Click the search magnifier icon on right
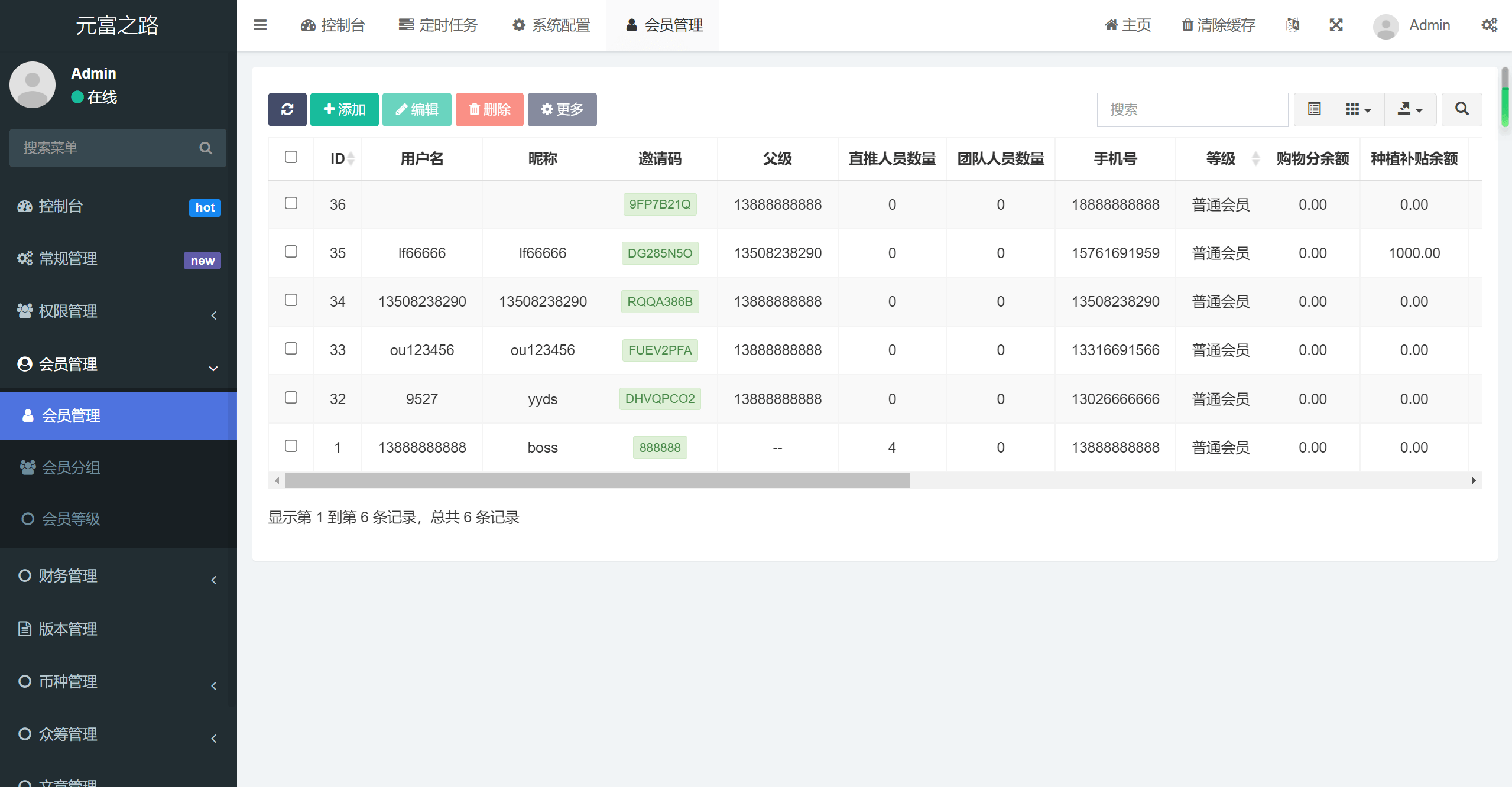 point(1462,109)
